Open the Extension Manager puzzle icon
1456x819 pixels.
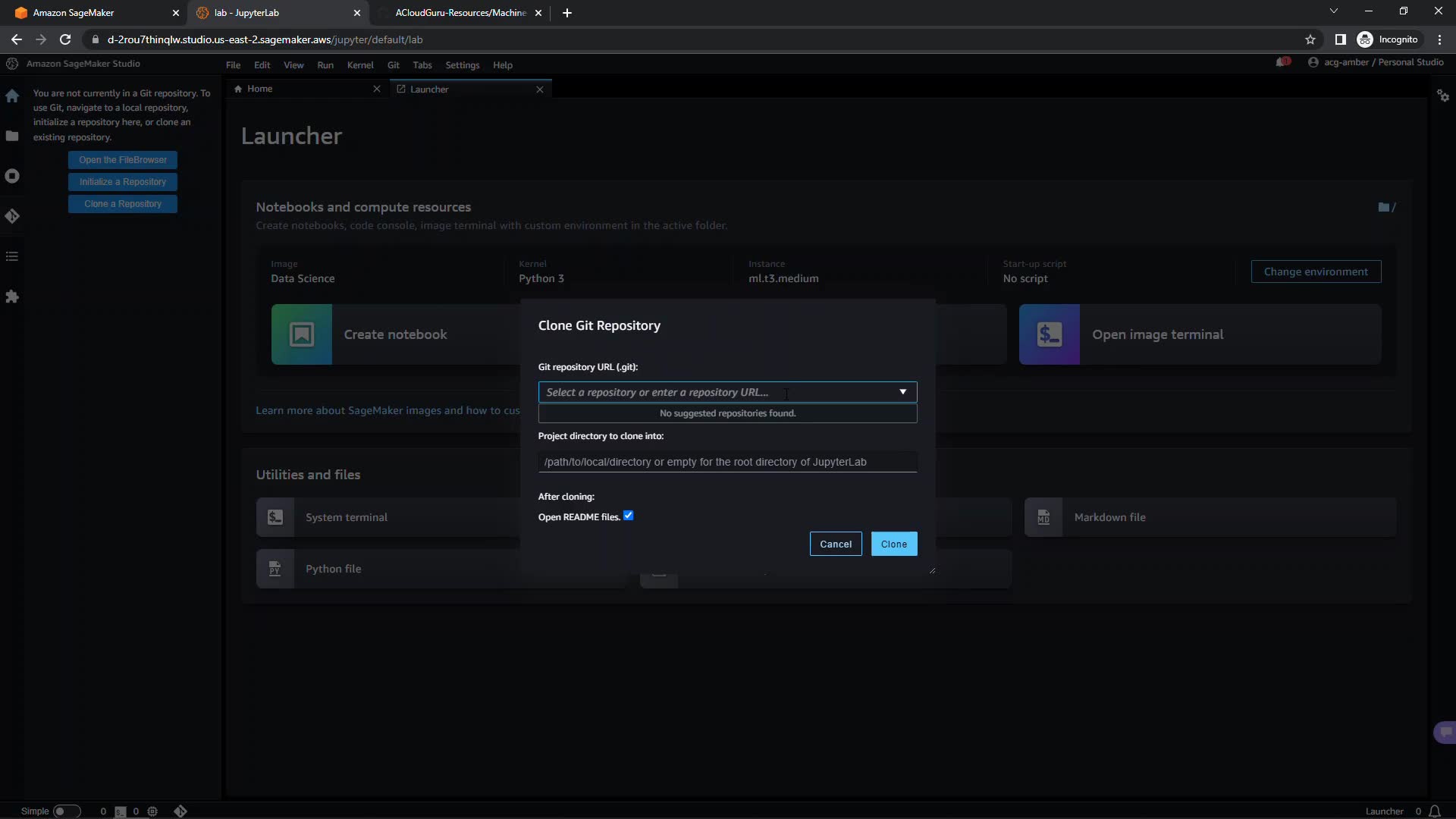(12, 297)
